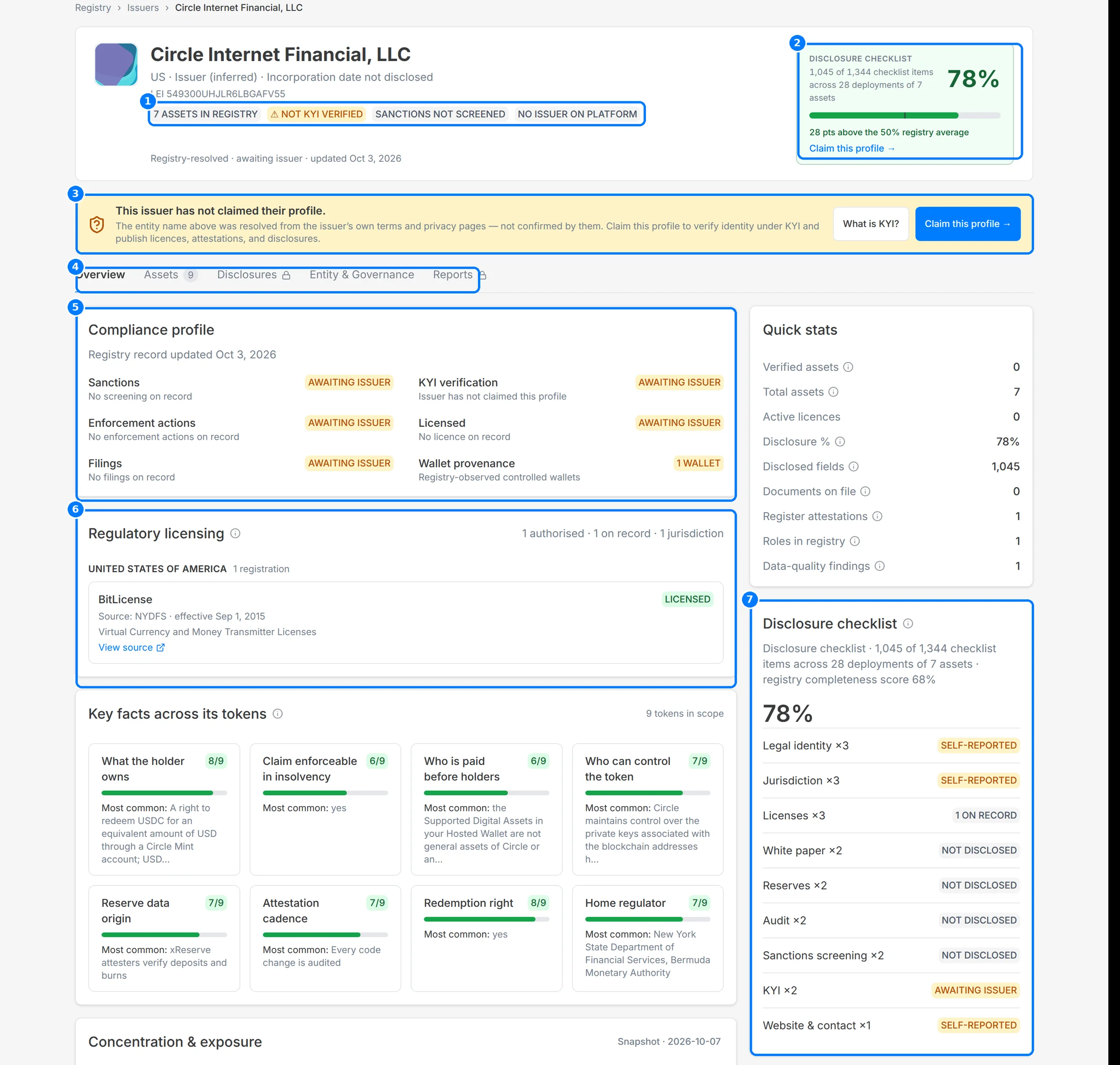Open the Who is paid before holders card
Screen dimensions: 1120x1065
[x=486, y=809]
